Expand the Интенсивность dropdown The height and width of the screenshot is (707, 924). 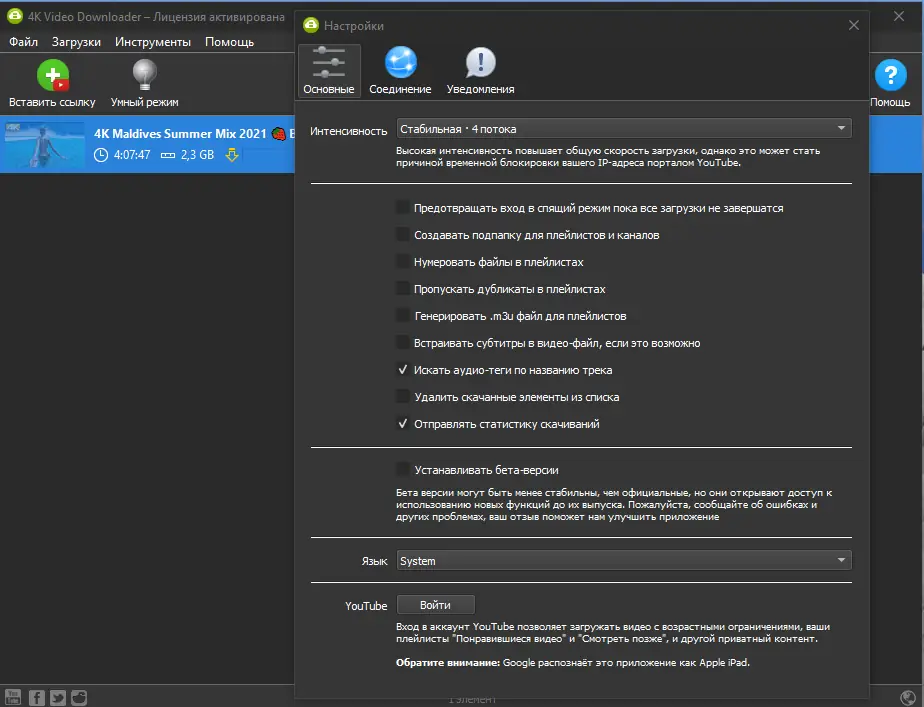point(624,128)
